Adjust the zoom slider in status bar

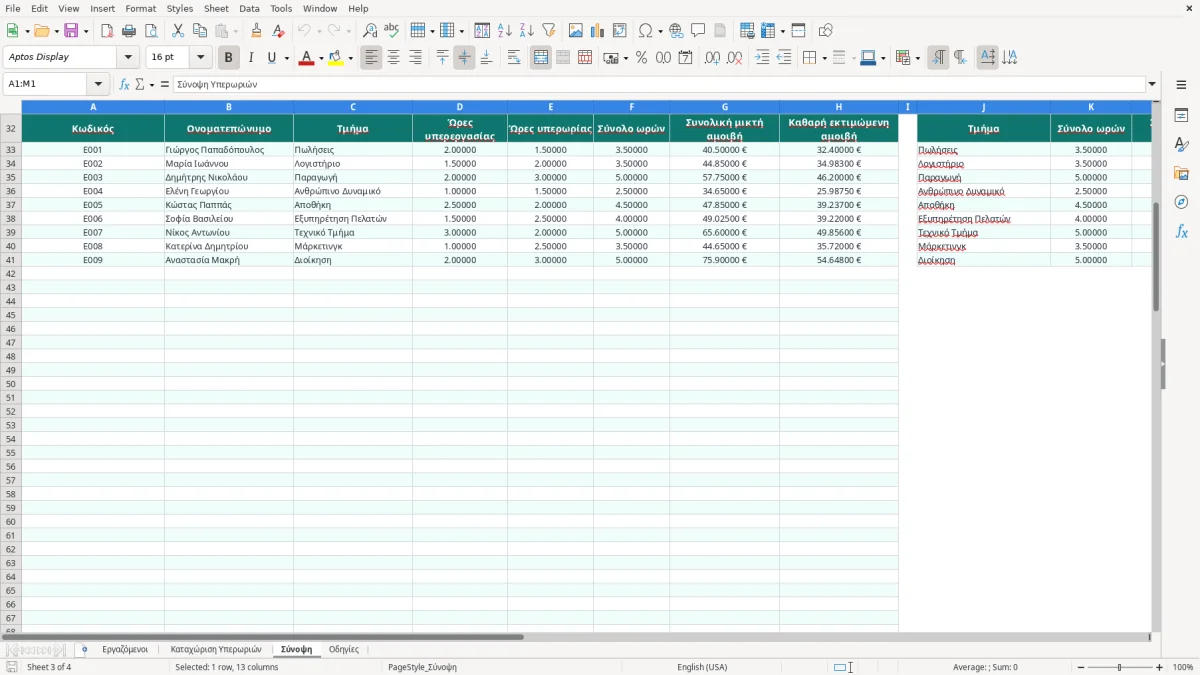point(1119,667)
